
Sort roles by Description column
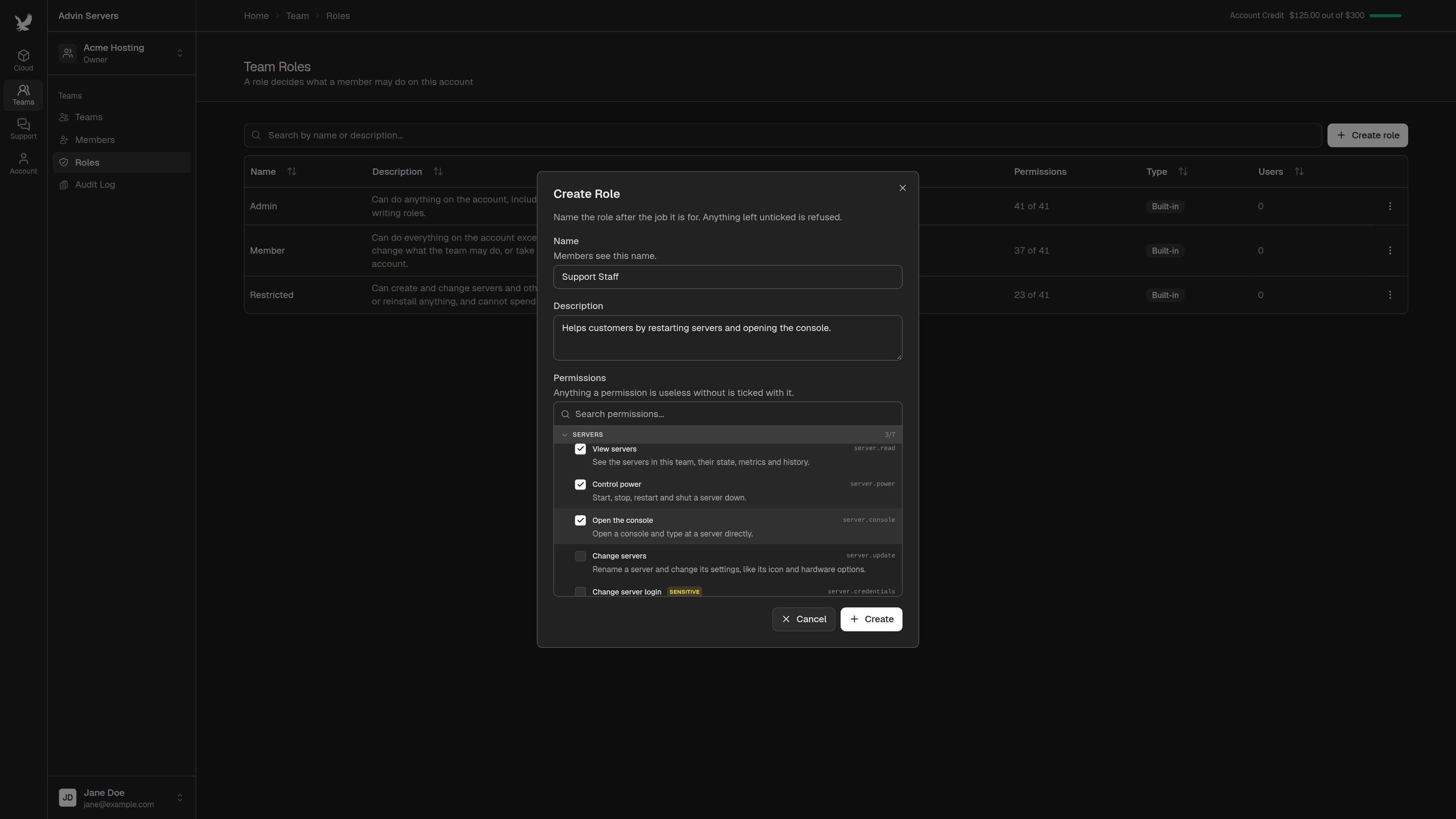click(x=438, y=171)
